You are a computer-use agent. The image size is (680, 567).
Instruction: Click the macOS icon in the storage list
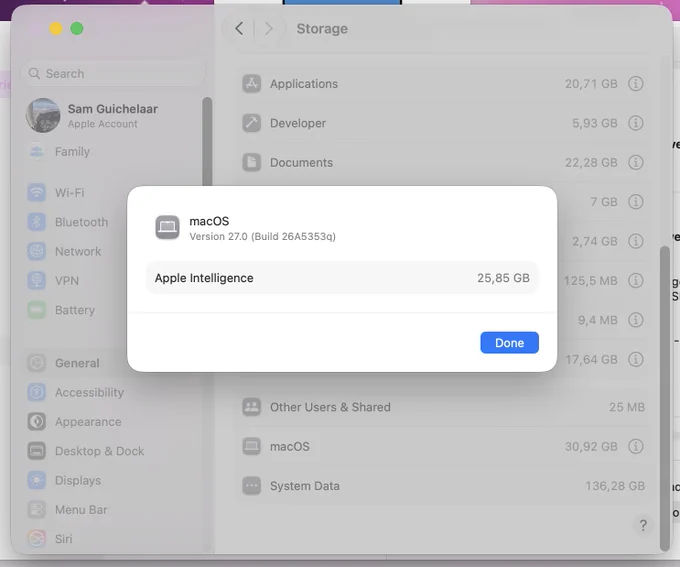coord(252,446)
